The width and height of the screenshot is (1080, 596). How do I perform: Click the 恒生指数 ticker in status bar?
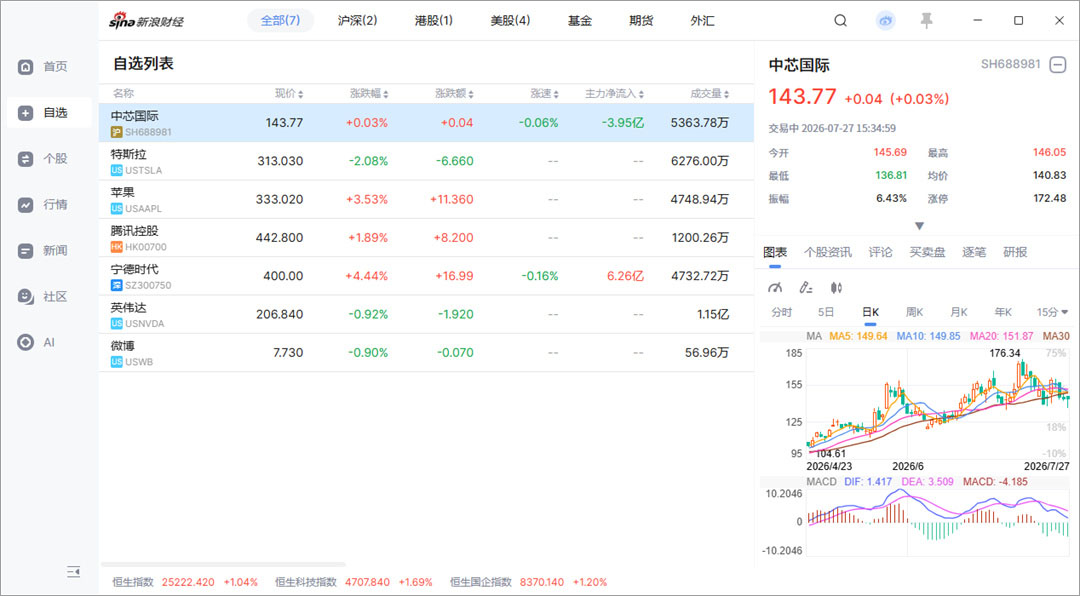tap(185, 582)
